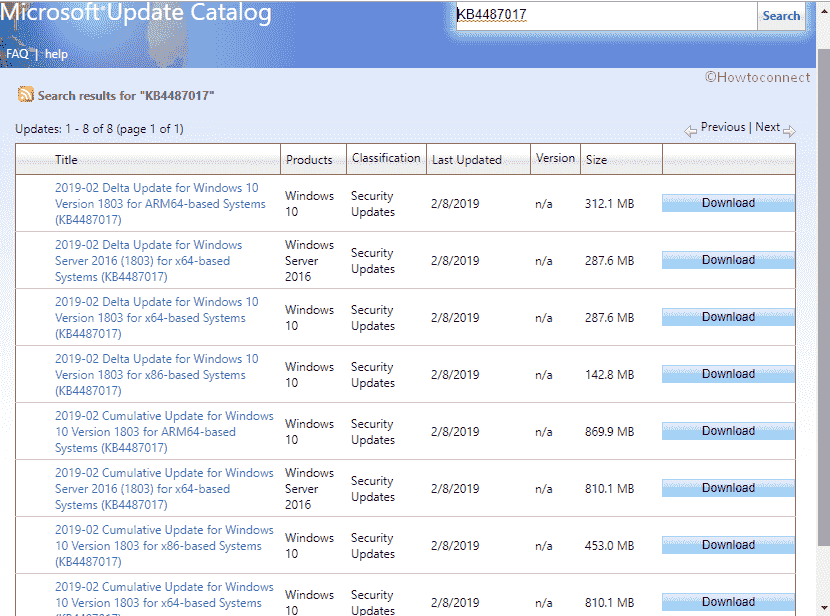
Task: Download the 142.8 MB delta update
Action: click(x=728, y=374)
